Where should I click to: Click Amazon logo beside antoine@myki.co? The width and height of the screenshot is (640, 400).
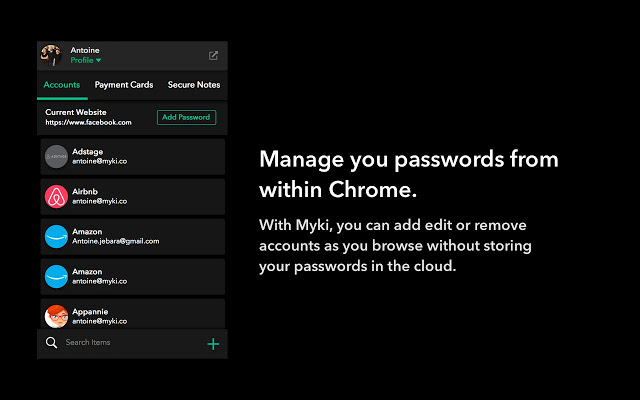point(56,276)
